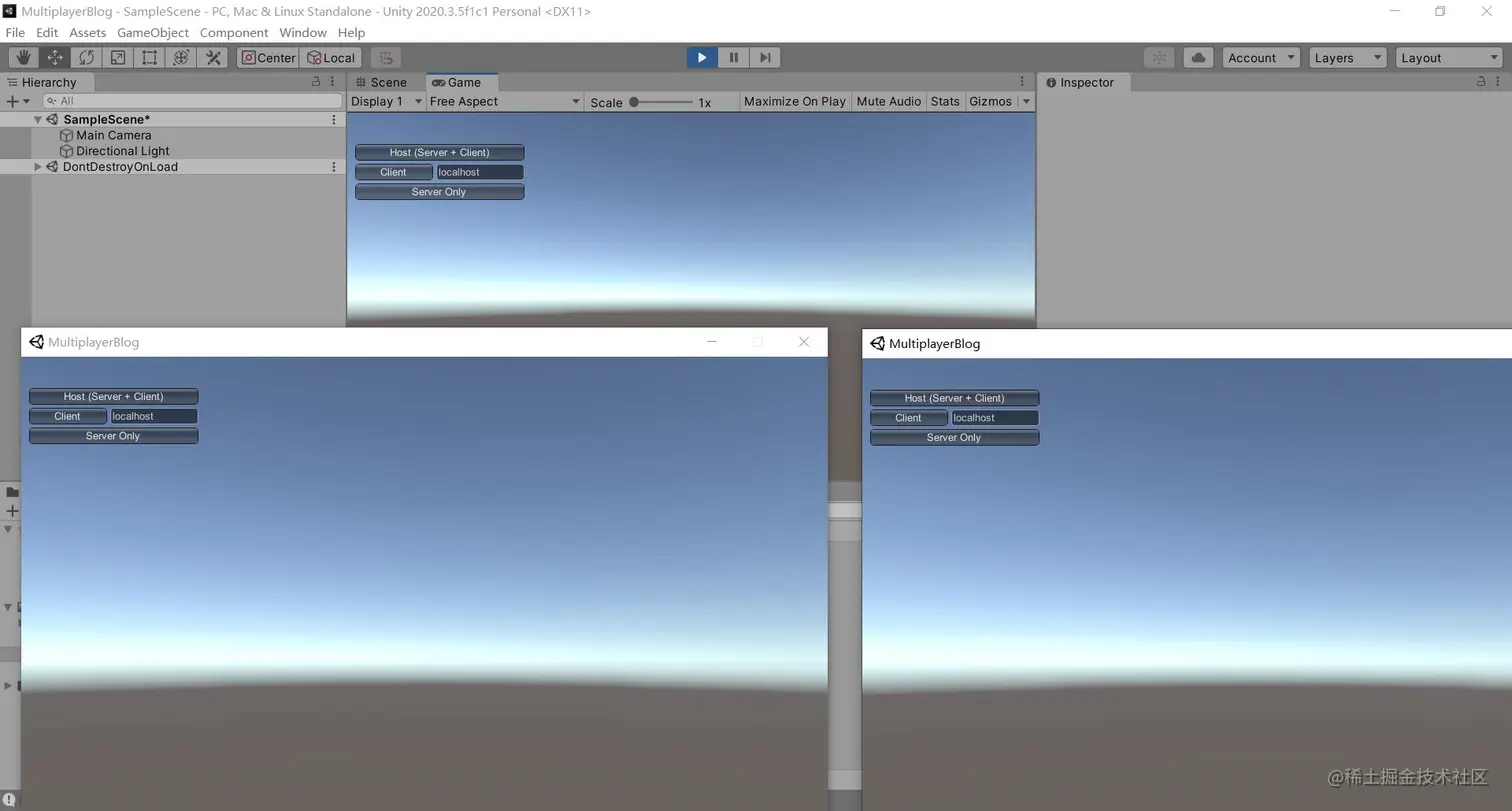Switch to the Game tab

pyautogui.click(x=462, y=82)
